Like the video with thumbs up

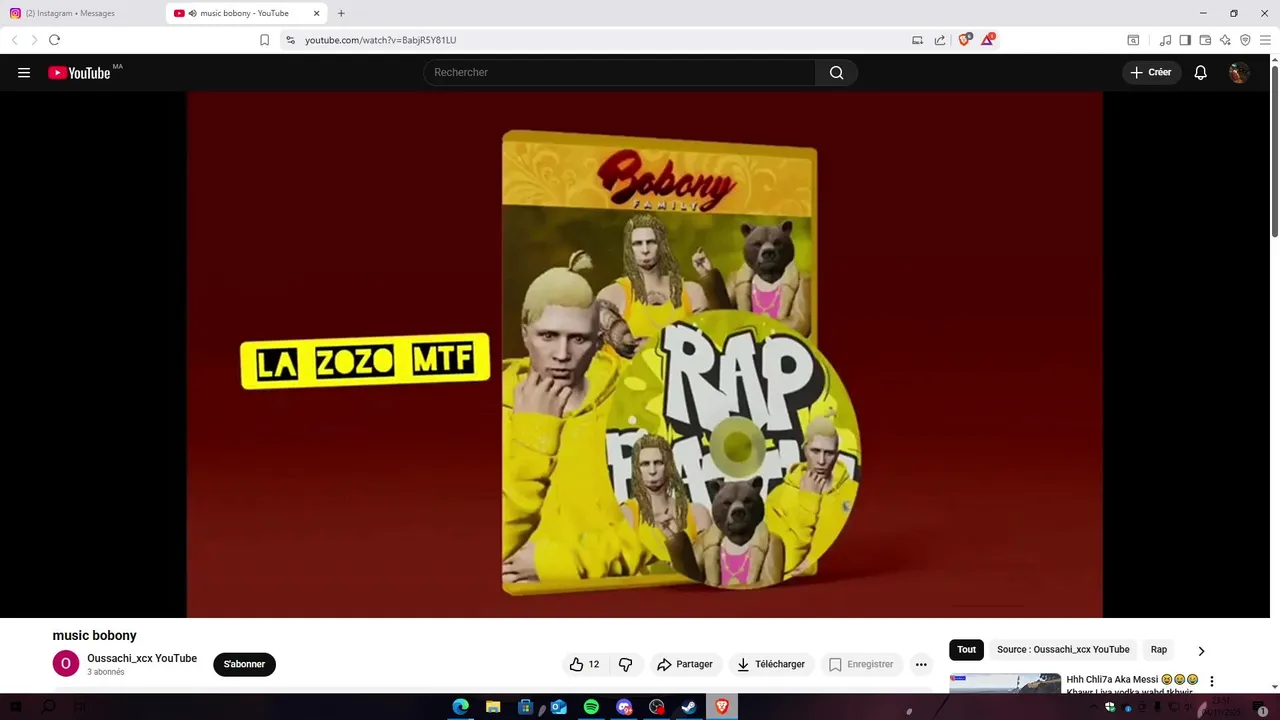[x=585, y=664]
